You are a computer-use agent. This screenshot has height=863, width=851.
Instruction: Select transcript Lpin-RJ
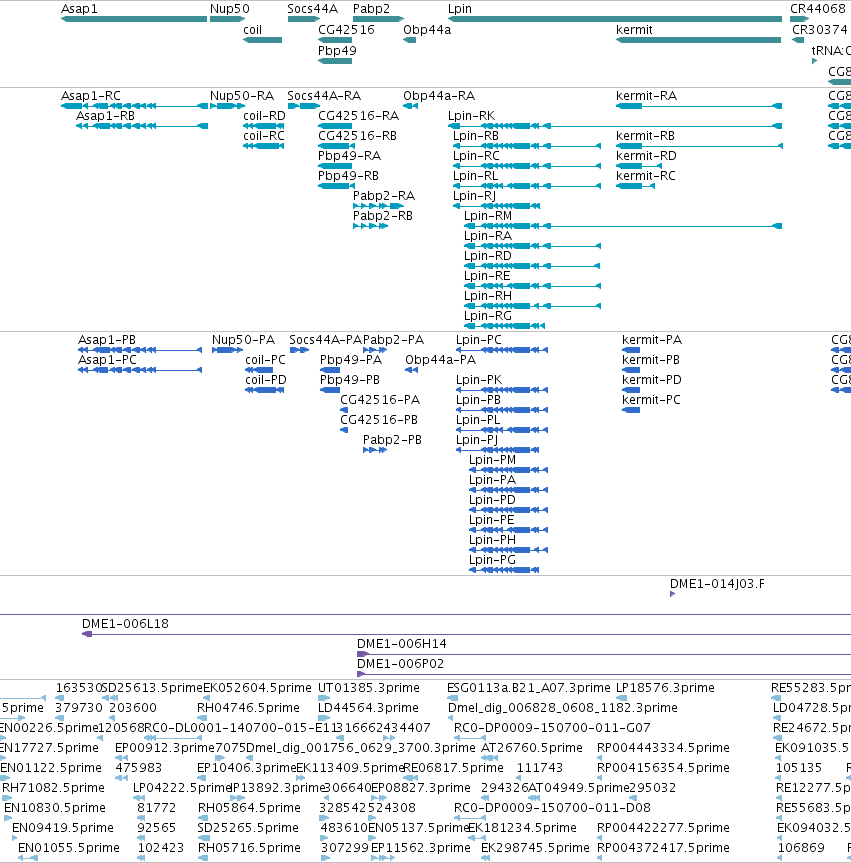click(x=497, y=206)
